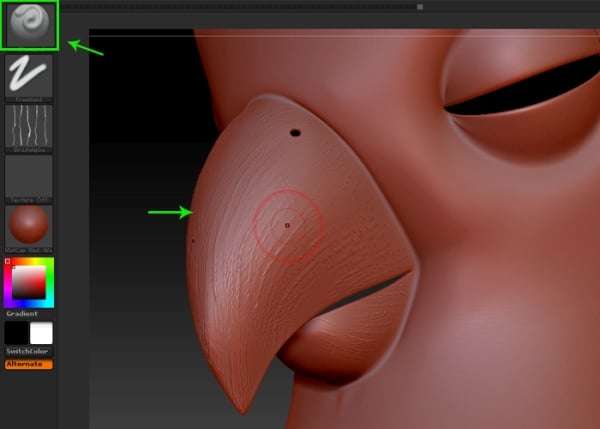
Task: Click the SwitchColor button
Action: pos(29,351)
